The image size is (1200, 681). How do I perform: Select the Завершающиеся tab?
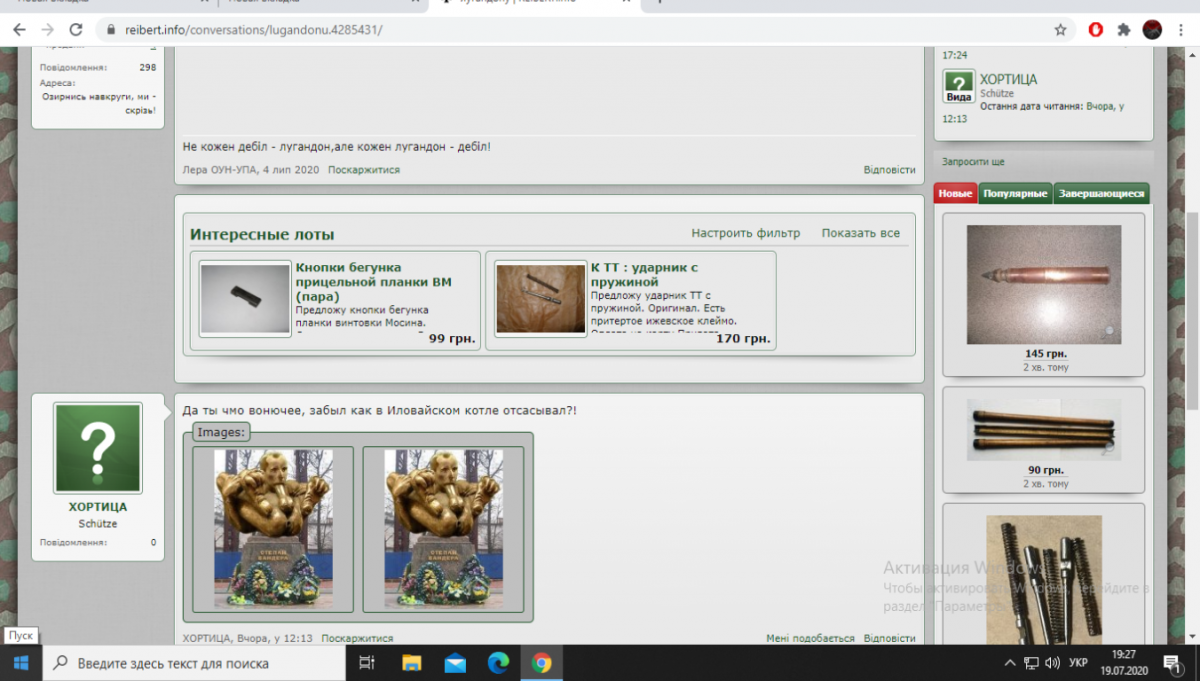click(1101, 194)
